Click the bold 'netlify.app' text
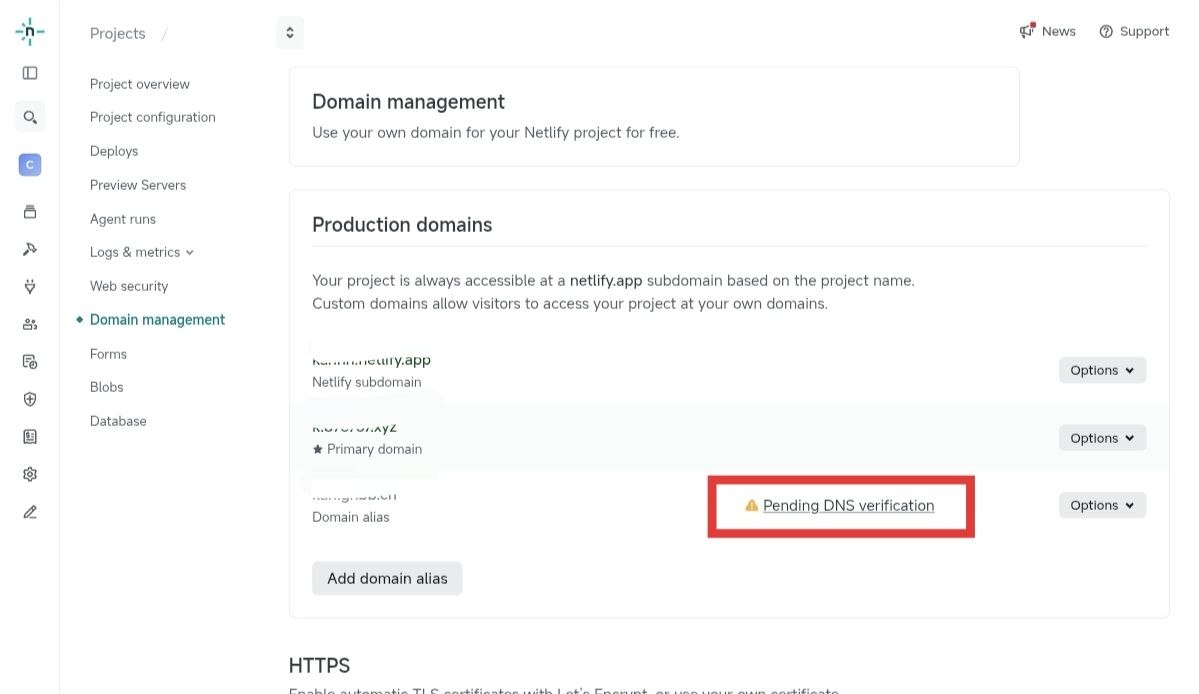This screenshot has height=694, width=1199. tap(606, 281)
